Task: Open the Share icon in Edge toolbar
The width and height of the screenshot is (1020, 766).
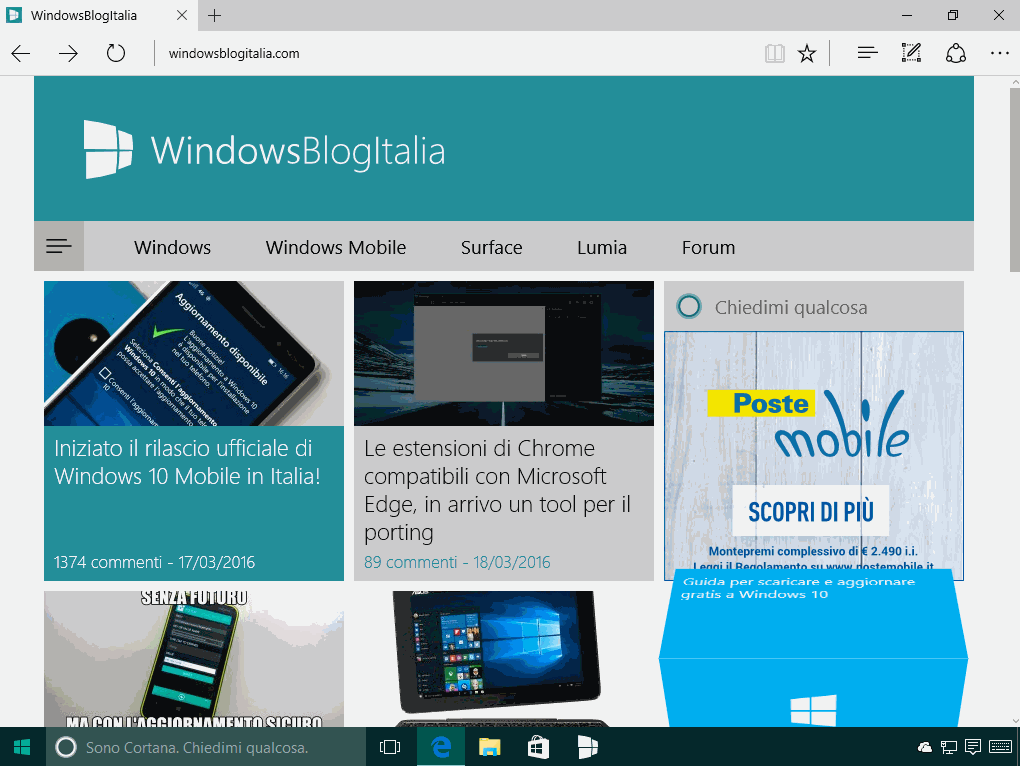Action: pyautogui.click(x=956, y=53)
